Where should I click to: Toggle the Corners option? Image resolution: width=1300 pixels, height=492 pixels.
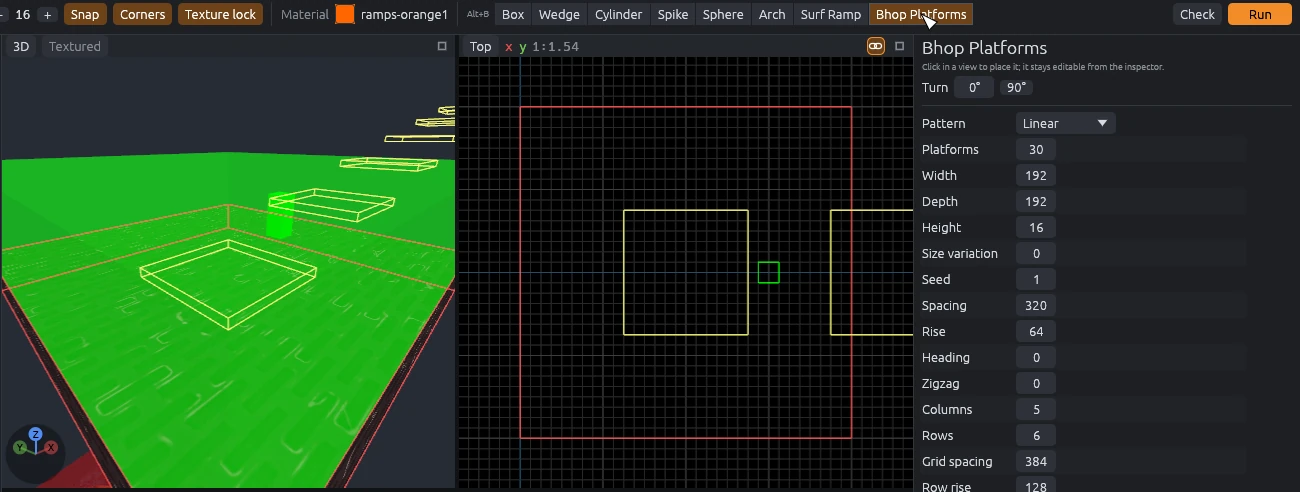142,14
